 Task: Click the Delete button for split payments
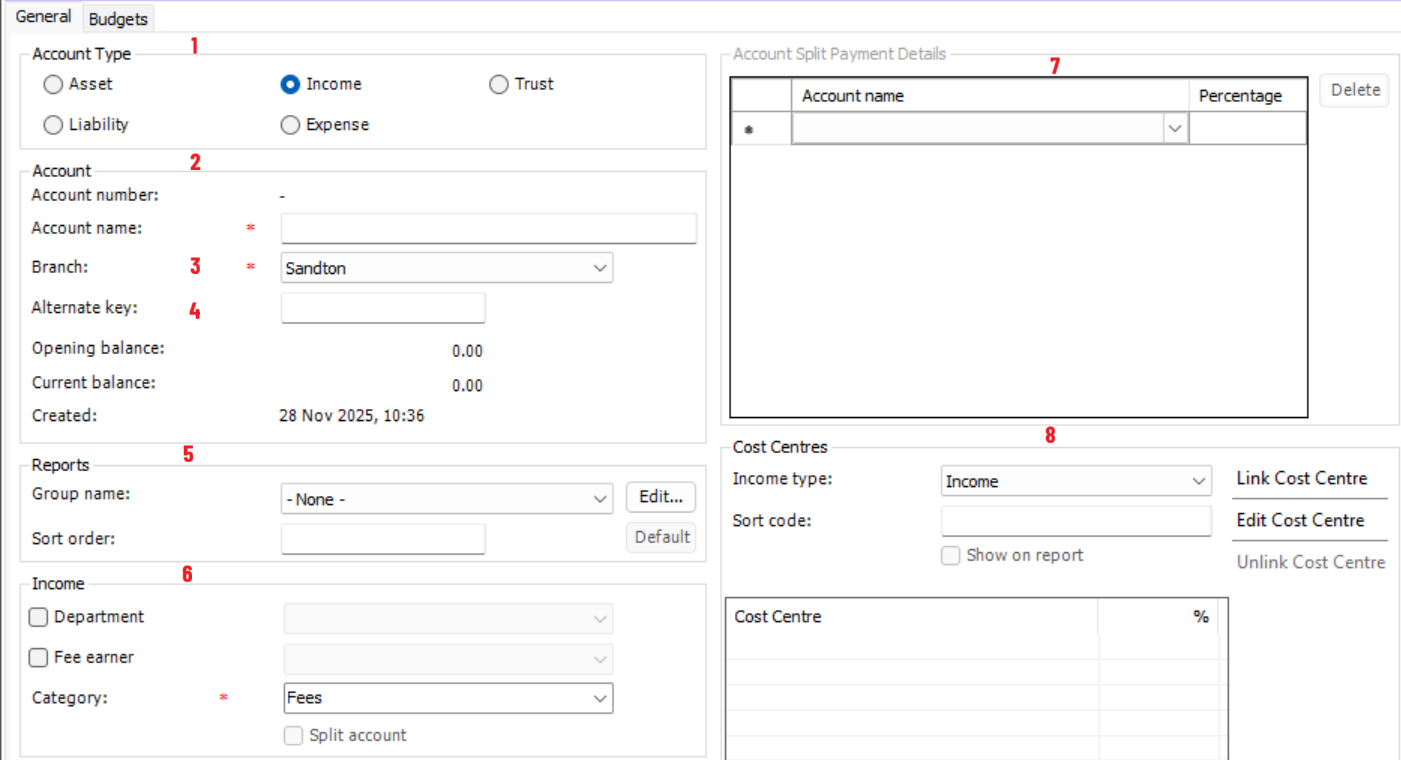coord(1355,90)
